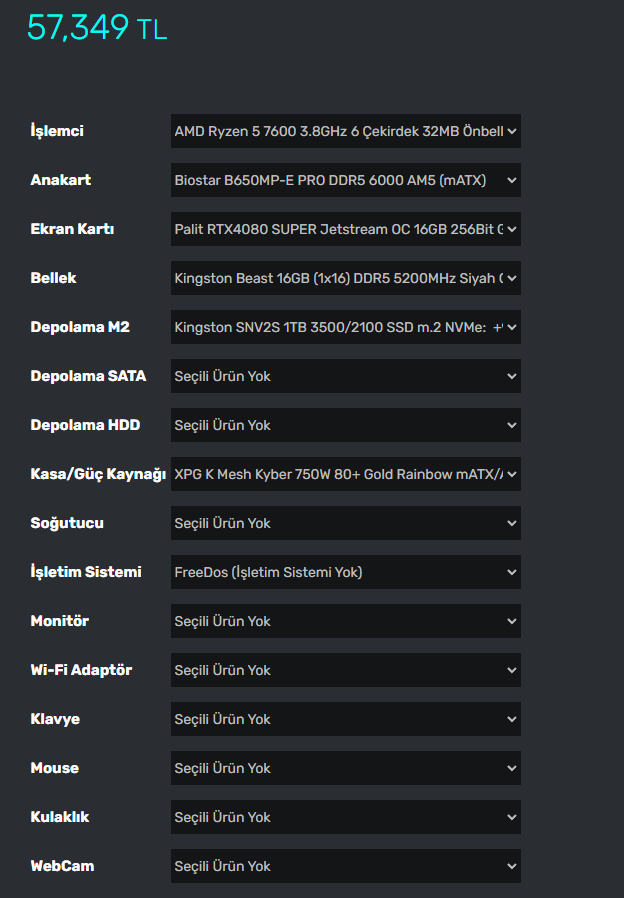Open the Wi-Fi Adaptör dropdown

tap(345, 670)
